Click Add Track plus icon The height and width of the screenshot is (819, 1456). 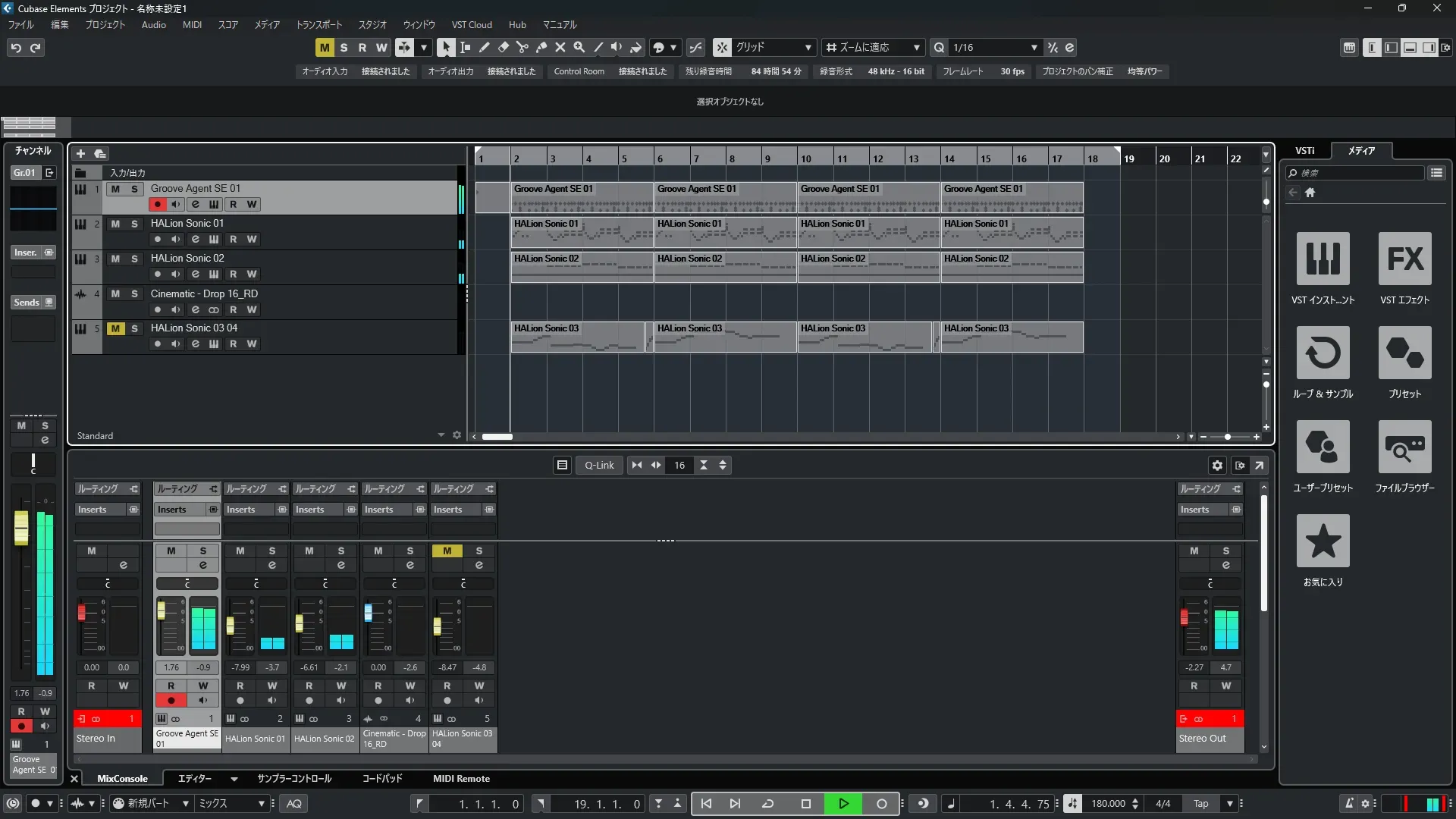pos(80,153)
